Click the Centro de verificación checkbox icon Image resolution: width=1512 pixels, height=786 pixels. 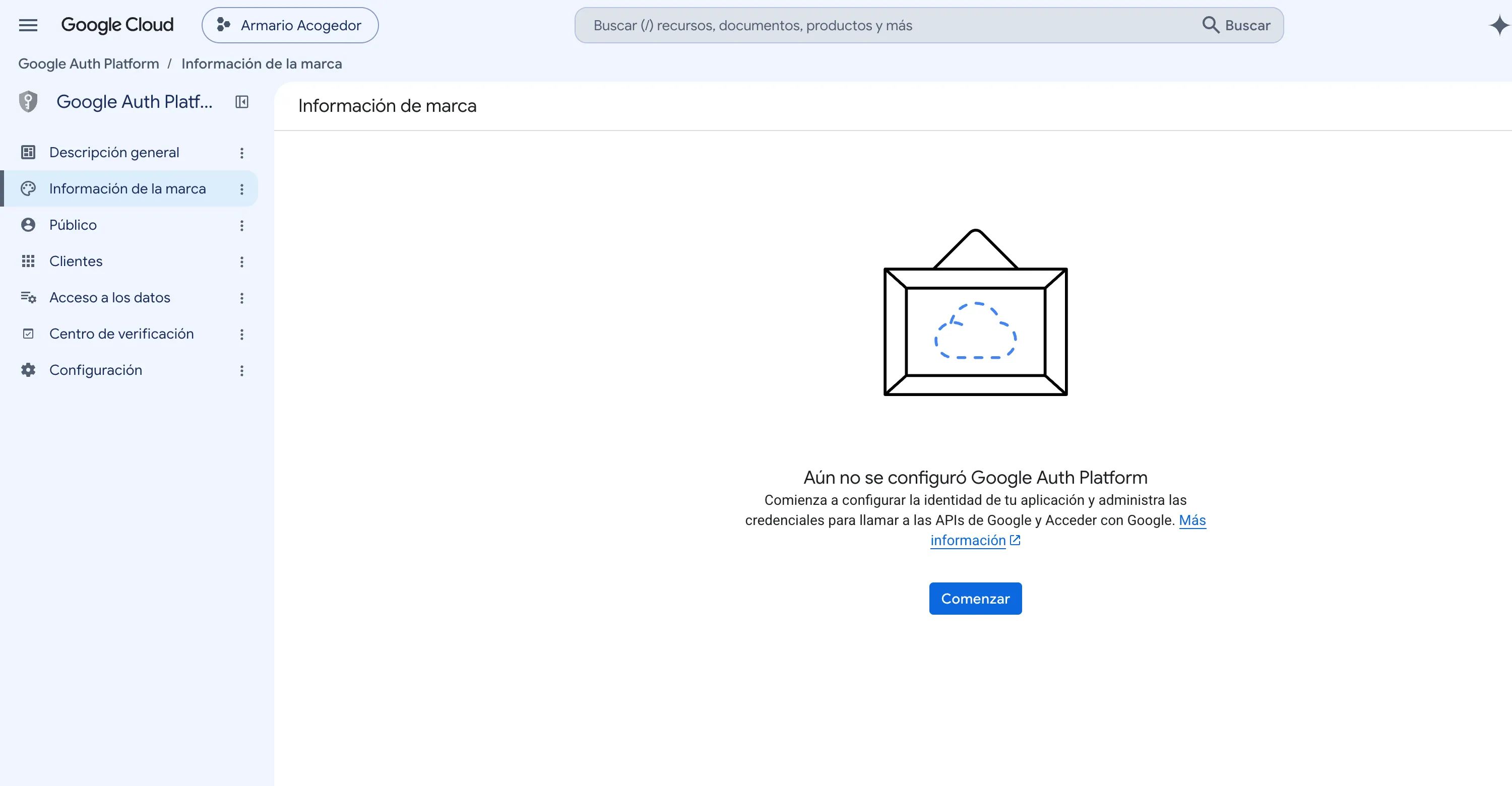pos(28,334)
